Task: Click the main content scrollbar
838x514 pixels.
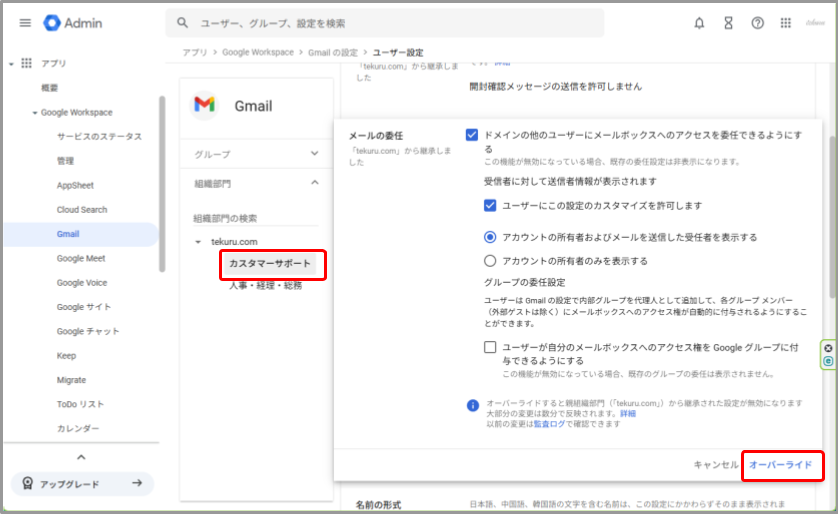Action: point(833,216)
